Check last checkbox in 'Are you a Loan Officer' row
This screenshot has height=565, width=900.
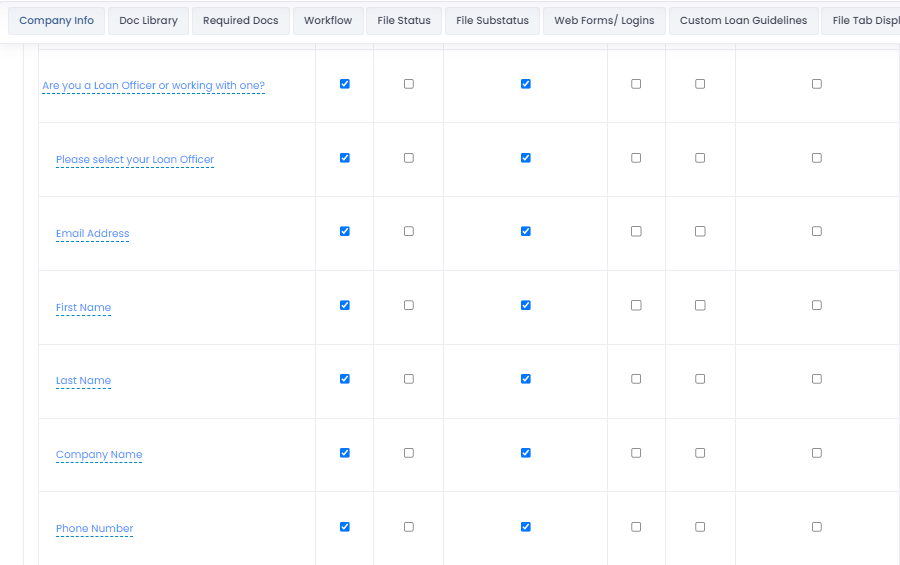point(817,84)
